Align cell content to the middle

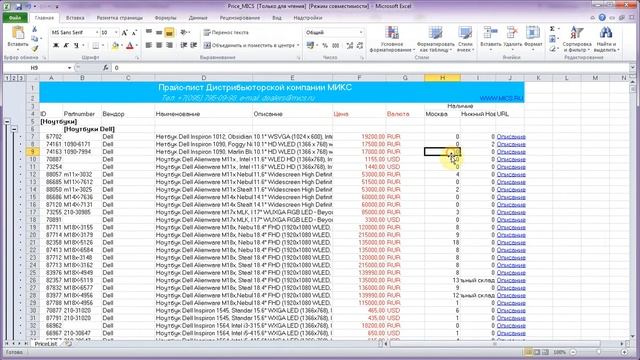pyautogui.click(x=159, y=32)
